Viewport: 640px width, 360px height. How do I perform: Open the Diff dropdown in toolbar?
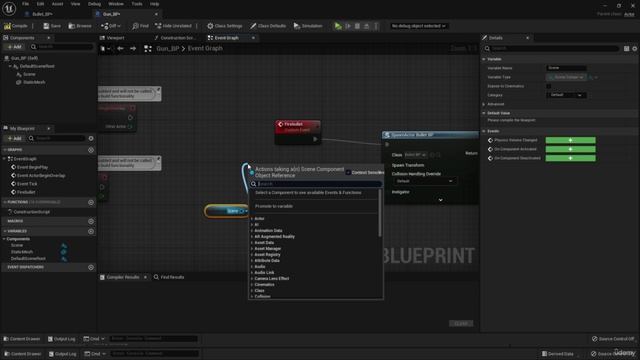click(x=111, y=26)
